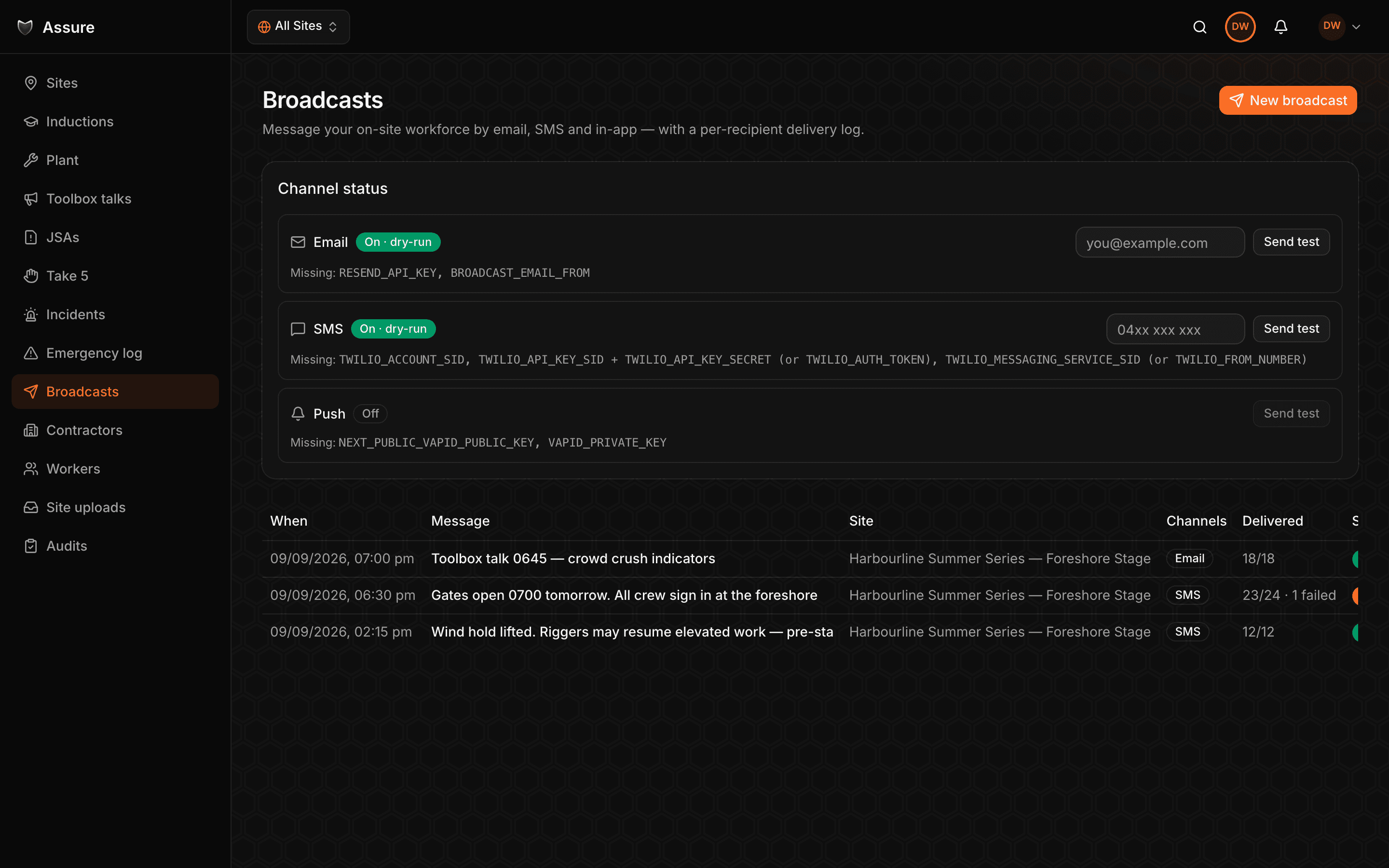Click the Contractors building icon
This screenshot has height=868, width=1389.
click(x=31, y=430)
